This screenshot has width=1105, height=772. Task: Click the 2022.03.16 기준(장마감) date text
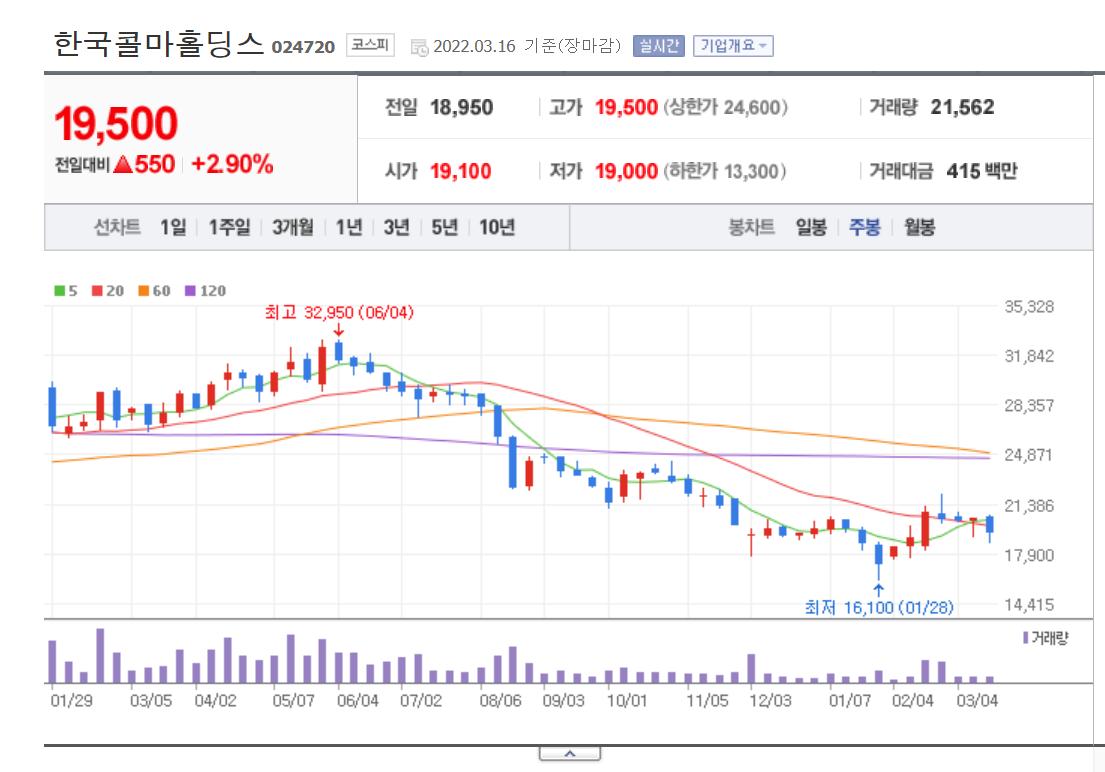(527, 47)
